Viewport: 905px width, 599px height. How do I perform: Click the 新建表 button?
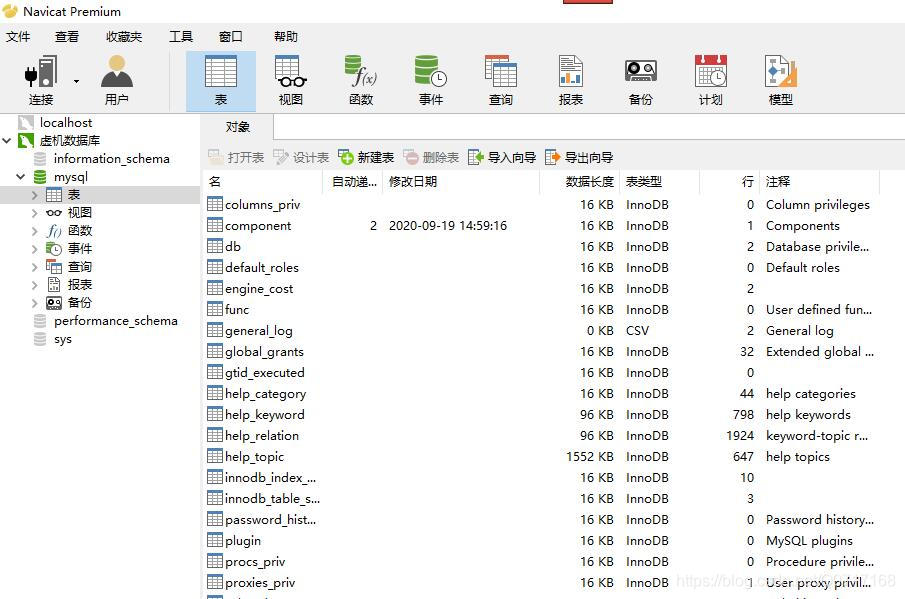tap(366, 157)
